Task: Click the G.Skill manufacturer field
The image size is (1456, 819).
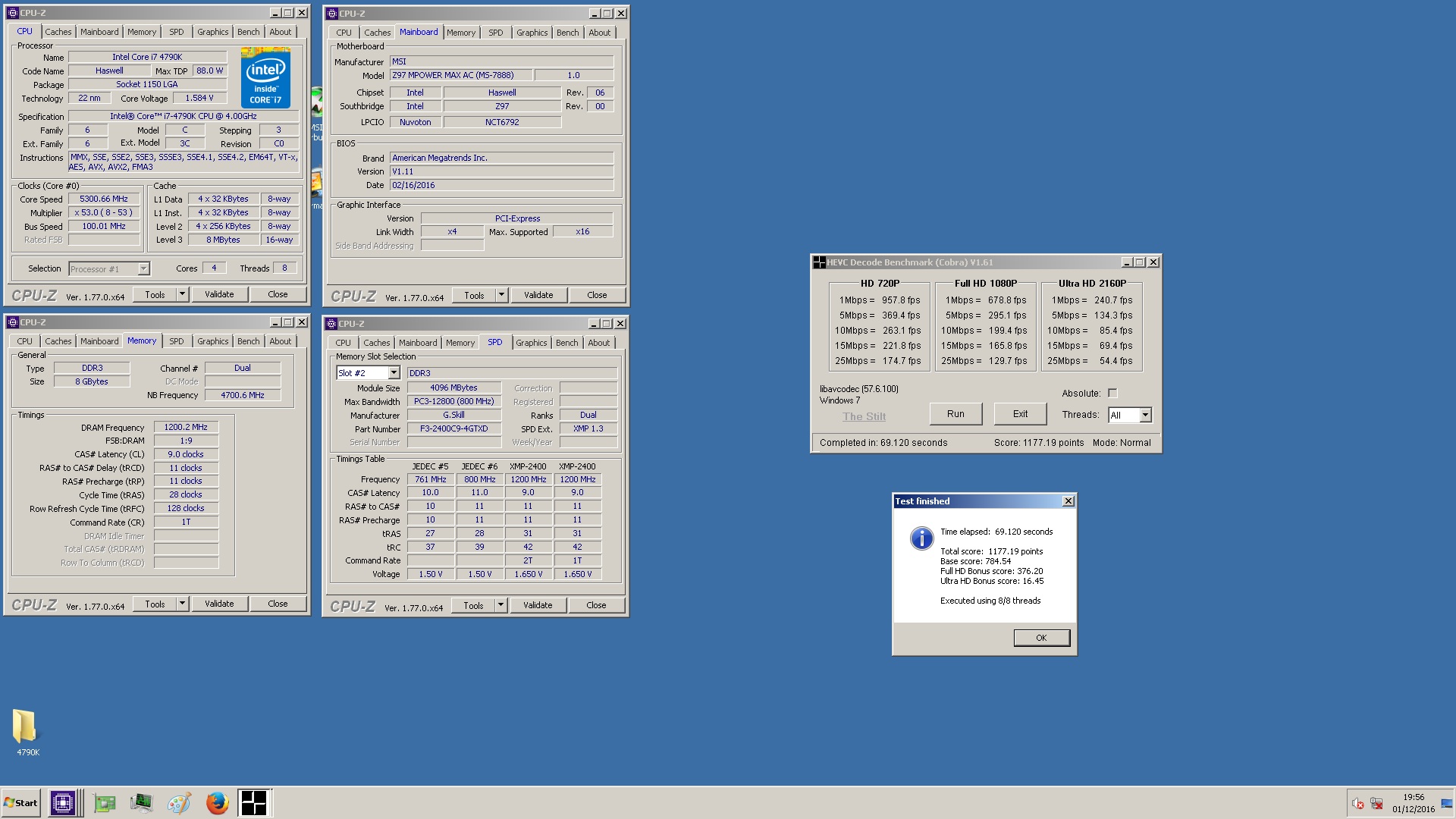Action: pyautogui.click(x=454, y=415)
